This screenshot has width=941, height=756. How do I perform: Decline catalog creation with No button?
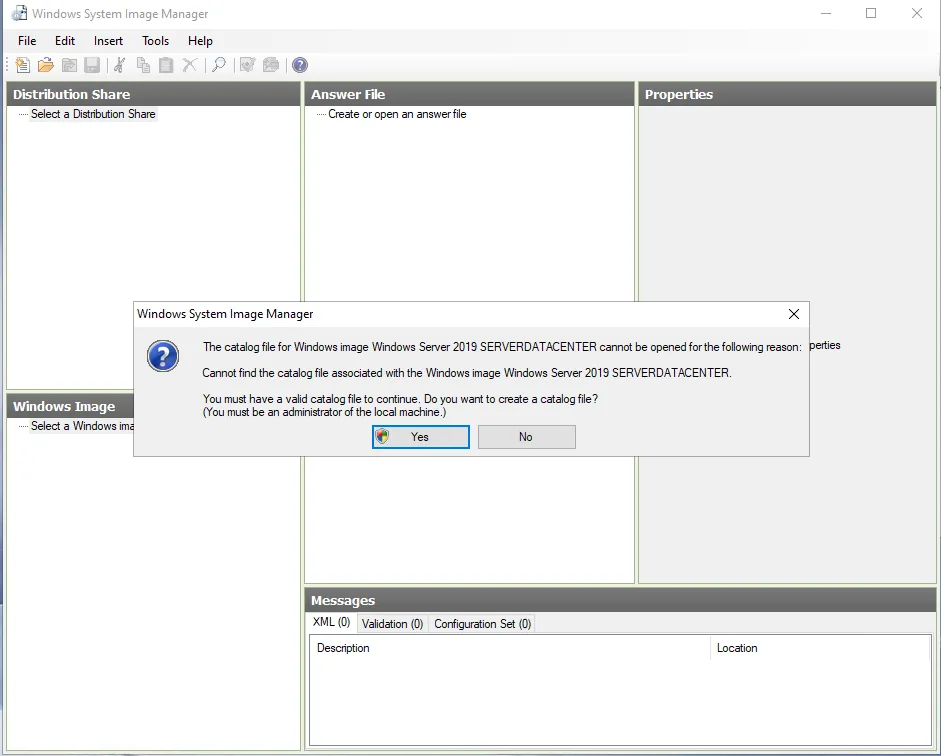point(526,437)
